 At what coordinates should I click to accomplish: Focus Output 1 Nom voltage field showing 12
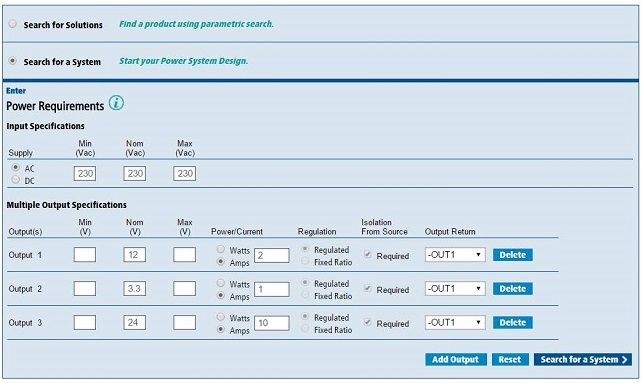point(135,255)
